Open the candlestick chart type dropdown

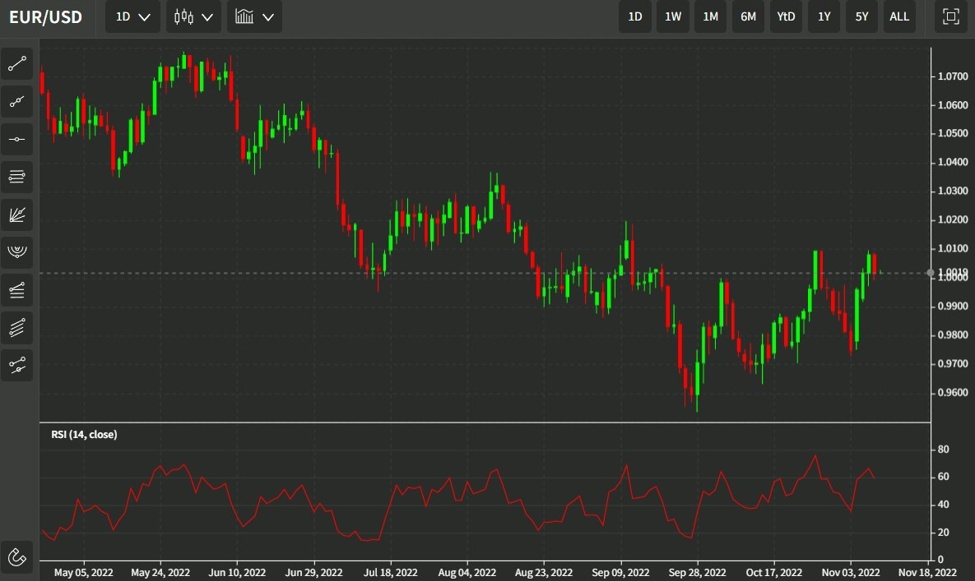coord(193,16)
